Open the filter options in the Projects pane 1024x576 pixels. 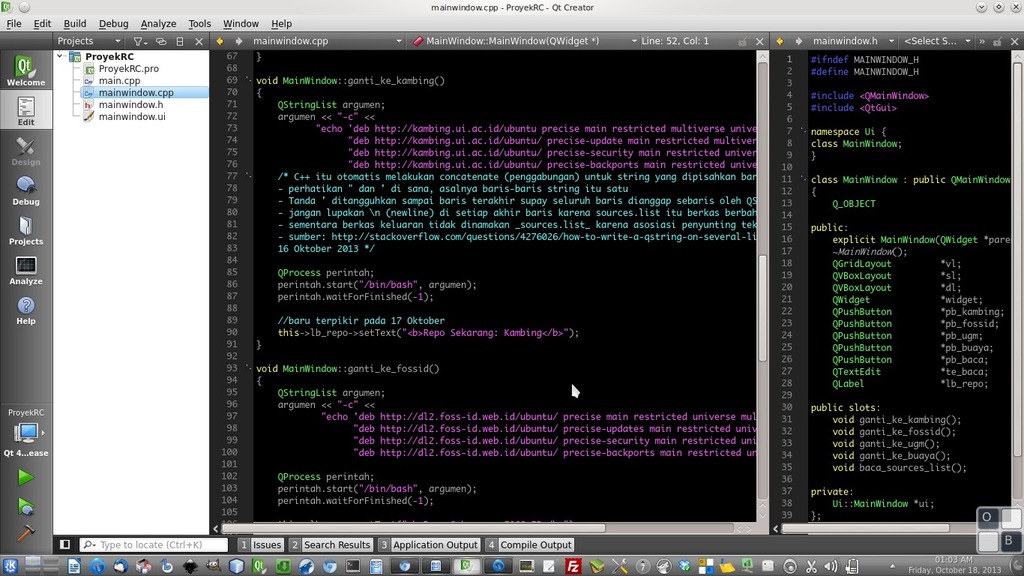[139, 41]
